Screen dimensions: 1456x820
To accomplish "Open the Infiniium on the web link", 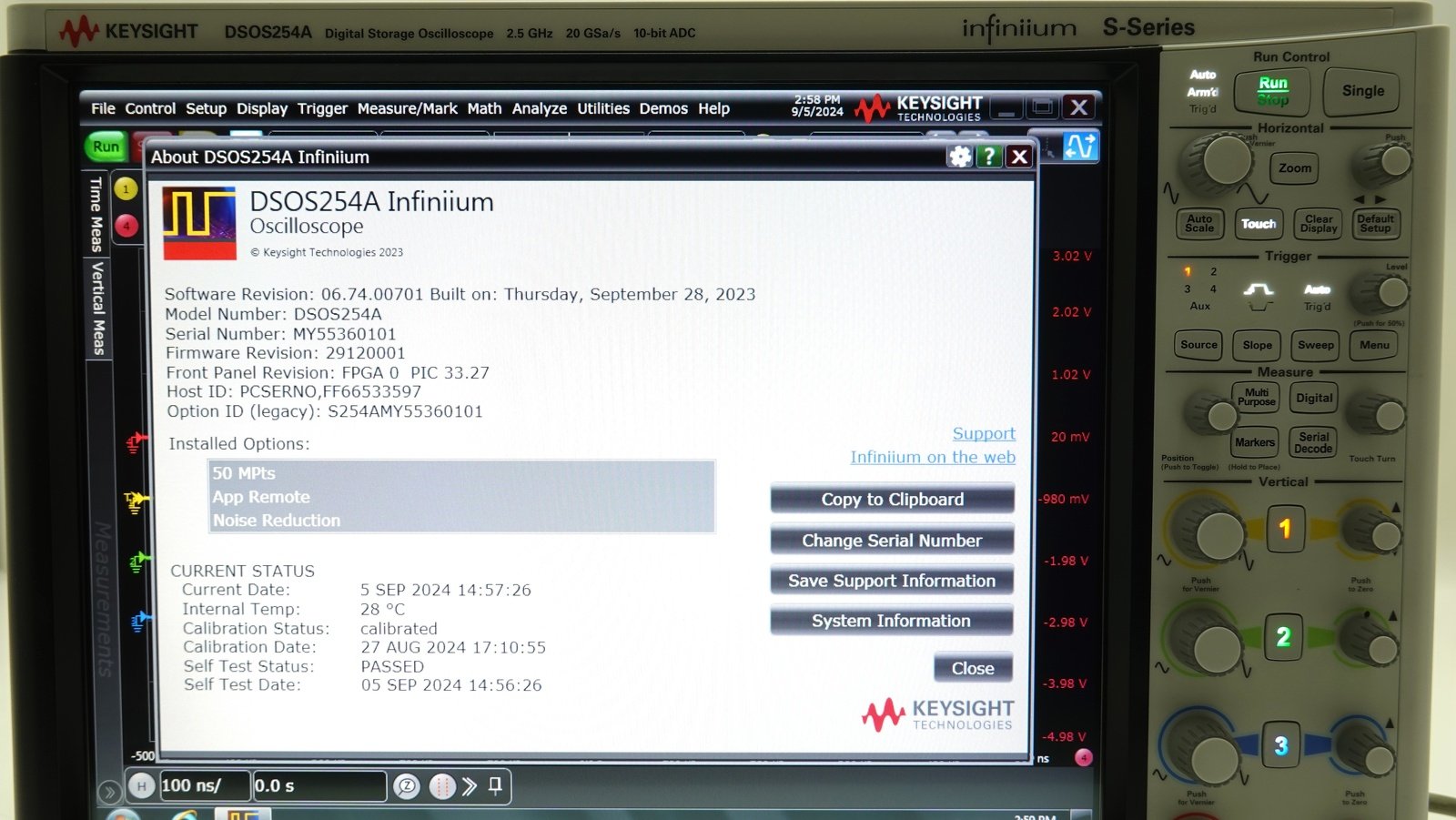I will tap(933, 457).
